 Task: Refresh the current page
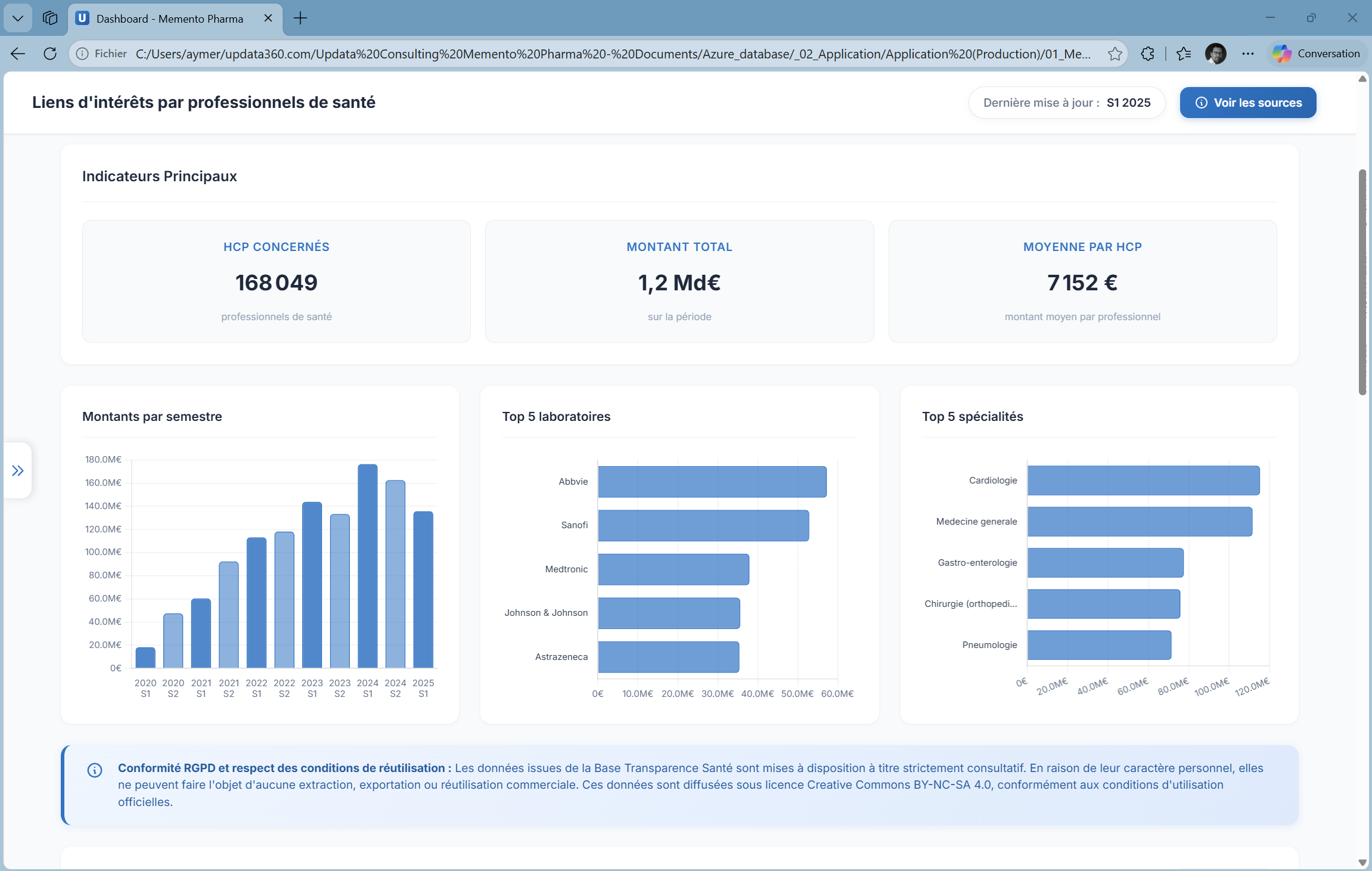pos(50,54)
